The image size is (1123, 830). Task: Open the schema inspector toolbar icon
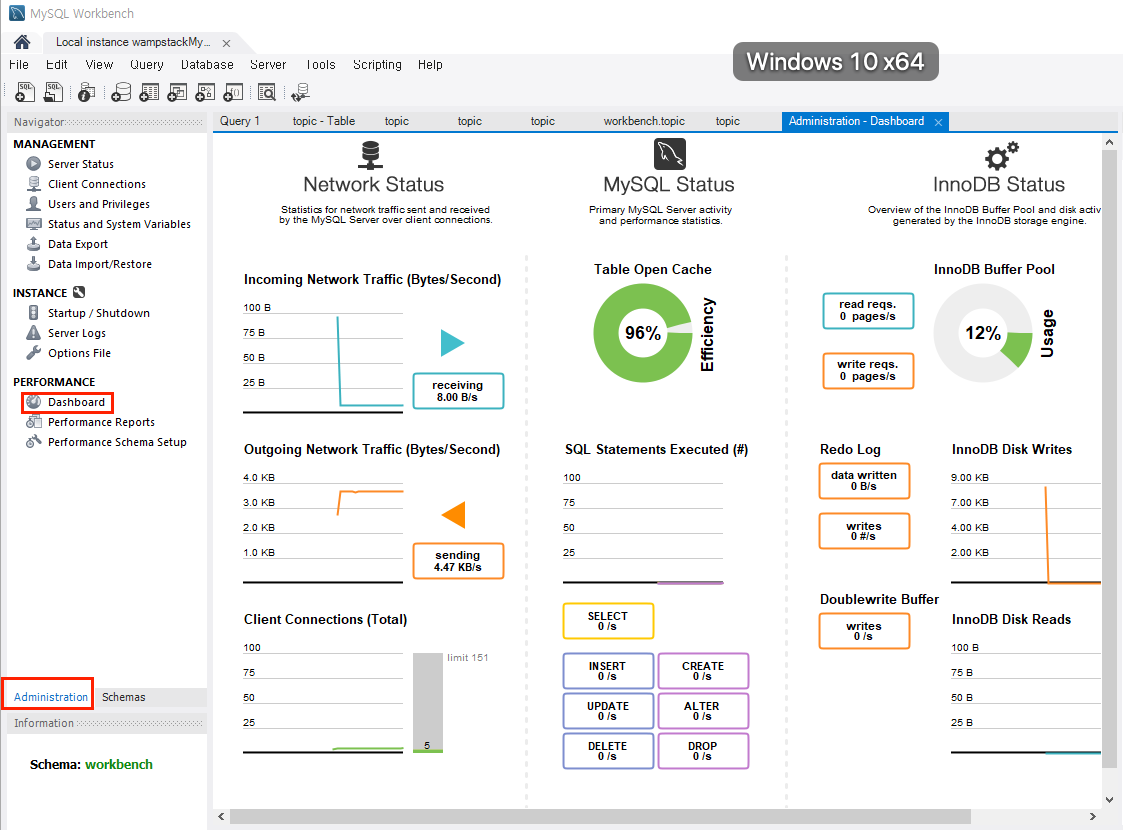87,92
